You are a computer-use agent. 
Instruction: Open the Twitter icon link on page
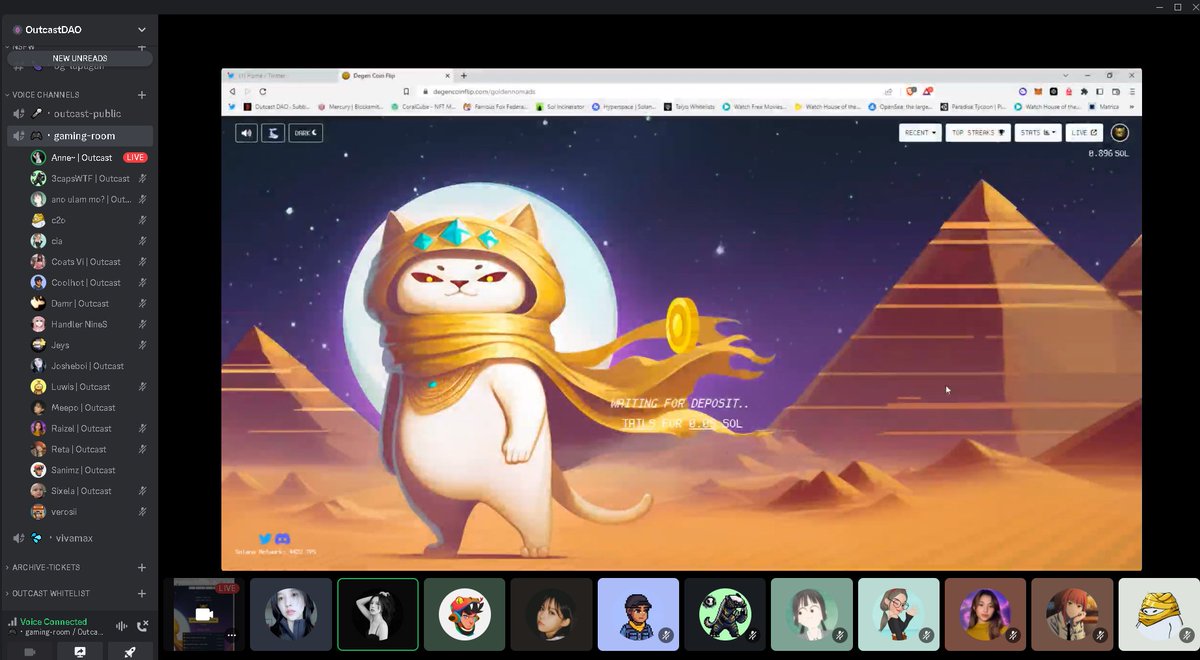tap(265, 539)
